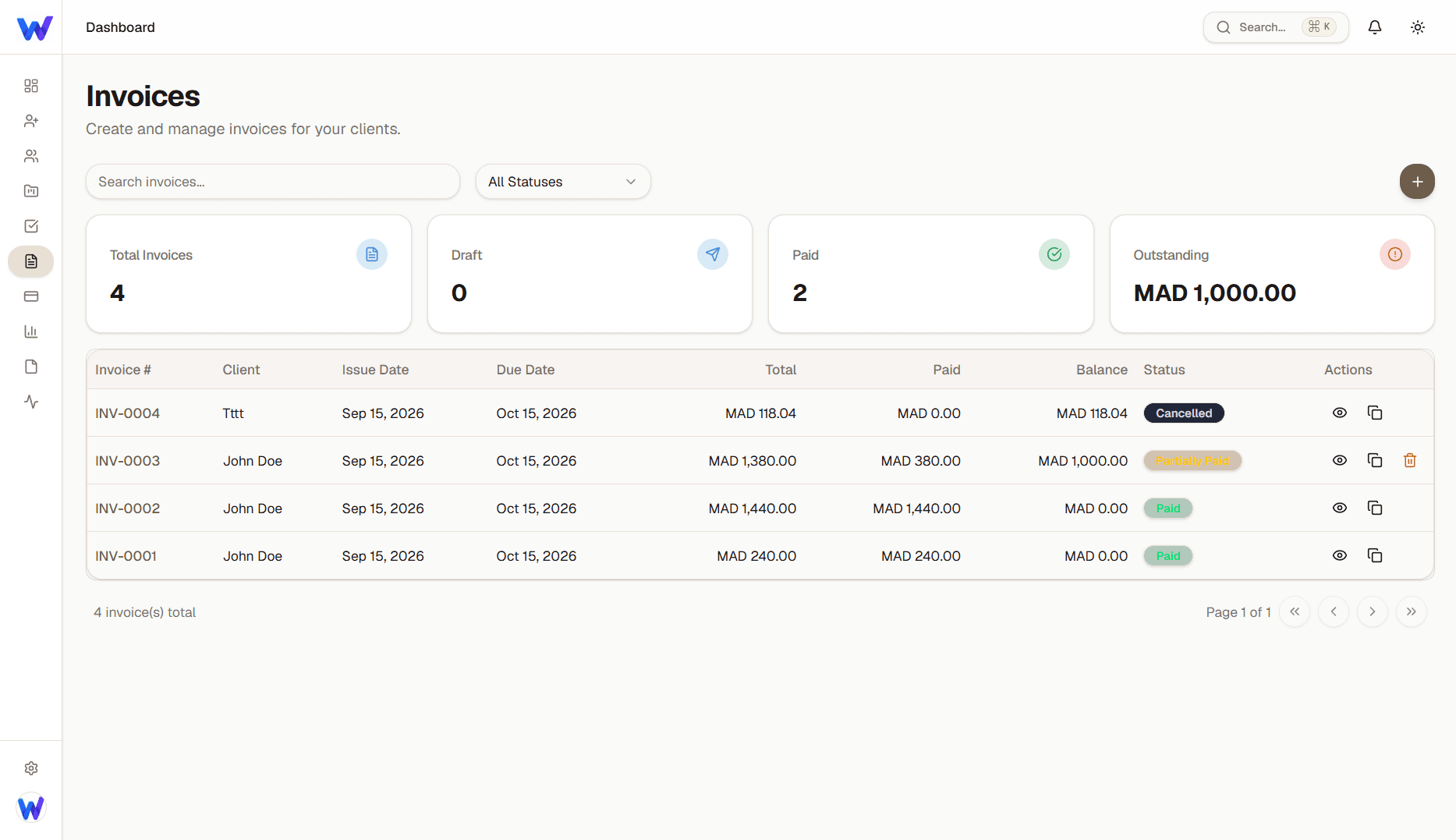Go to the last page
The height and width of the screenshot is (840, 1456).
[x=1412, y=611]
